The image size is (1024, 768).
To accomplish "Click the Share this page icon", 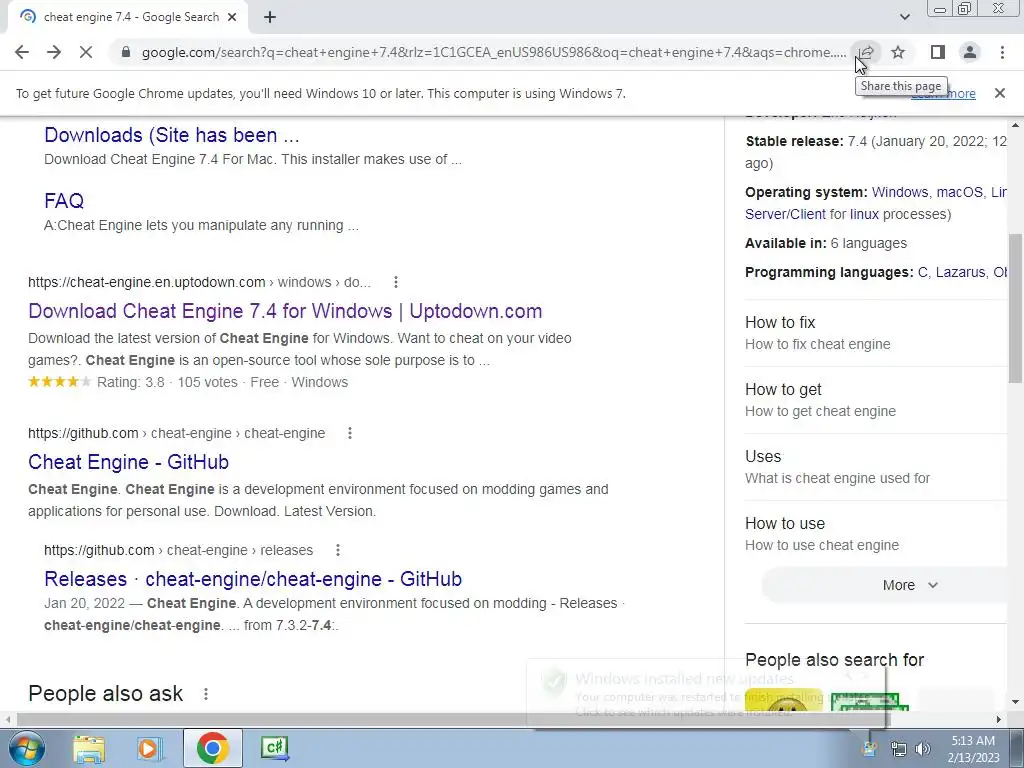I will 866,52.
